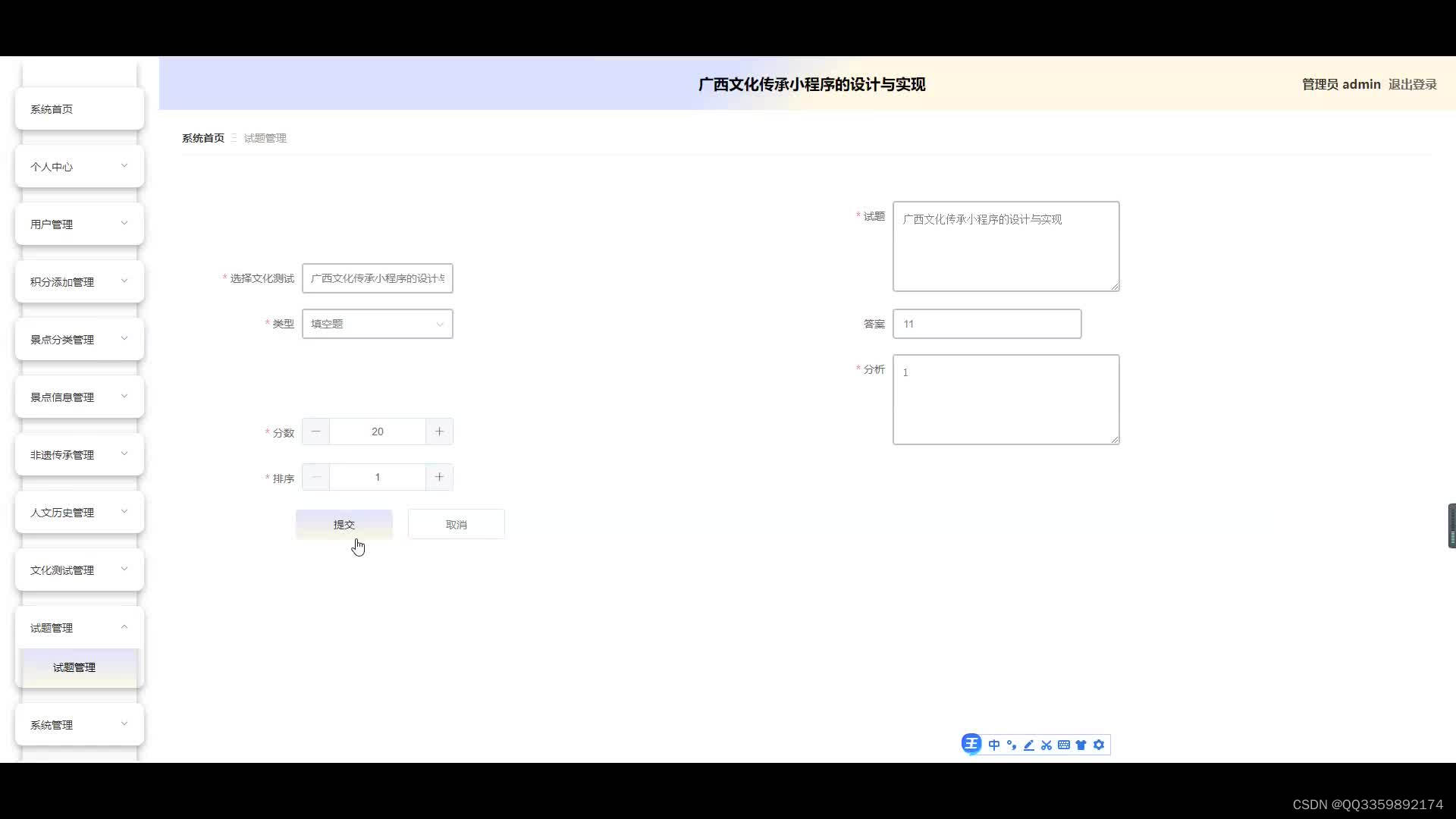Click the 取消 cancel button
Screen dimensions: 1456x819
(457, 524)
